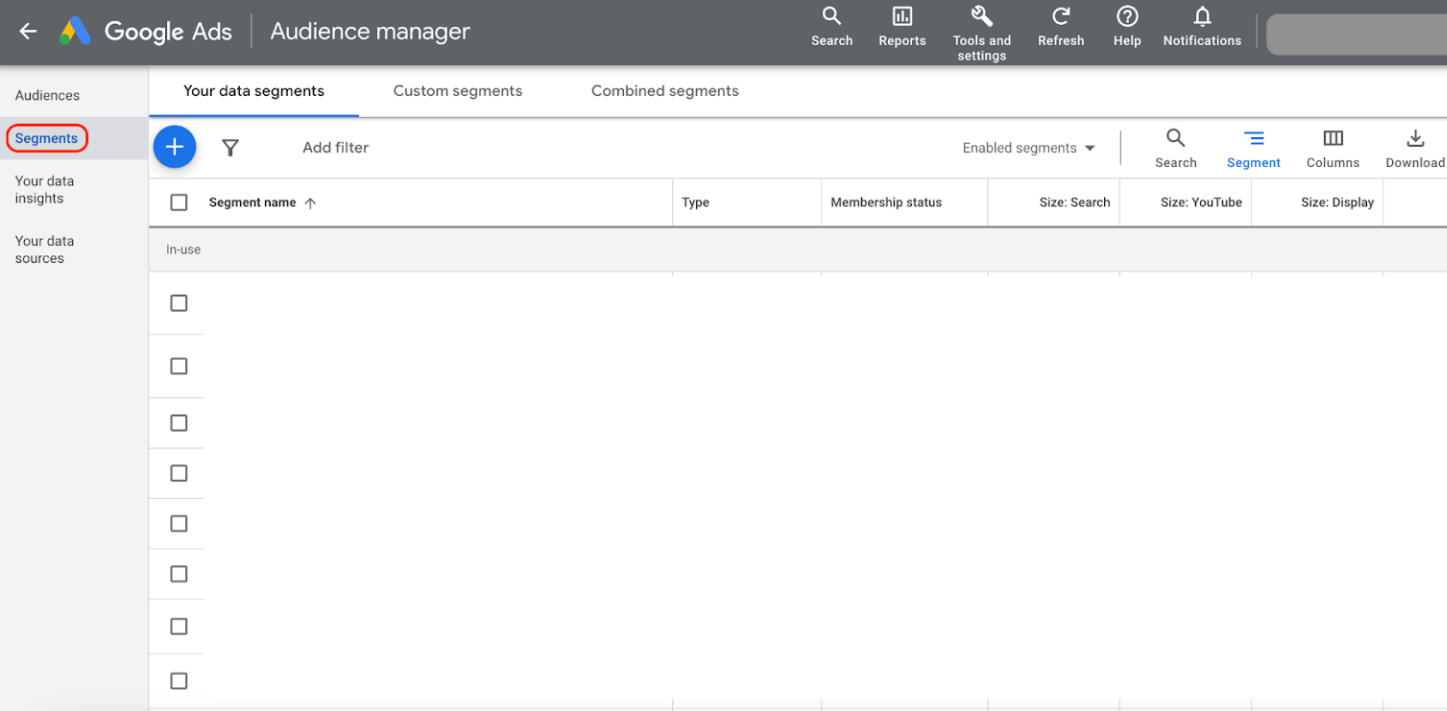Open the filter icon next to plus button

pos(230,147)
